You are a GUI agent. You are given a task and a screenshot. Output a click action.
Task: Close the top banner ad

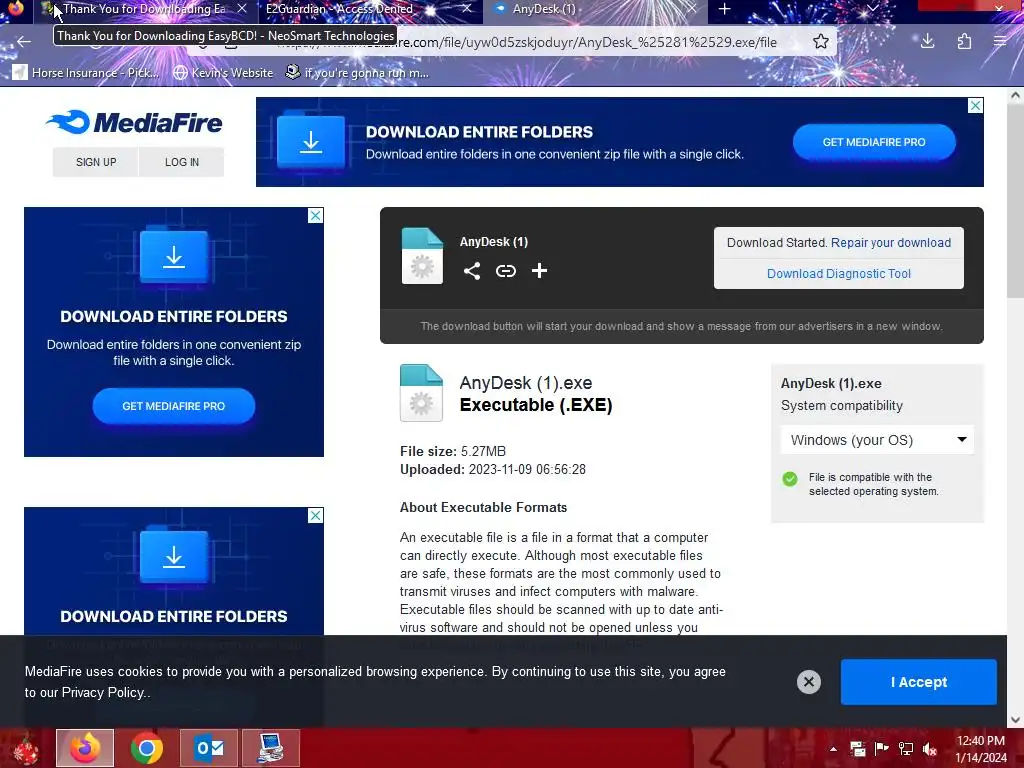975,105
